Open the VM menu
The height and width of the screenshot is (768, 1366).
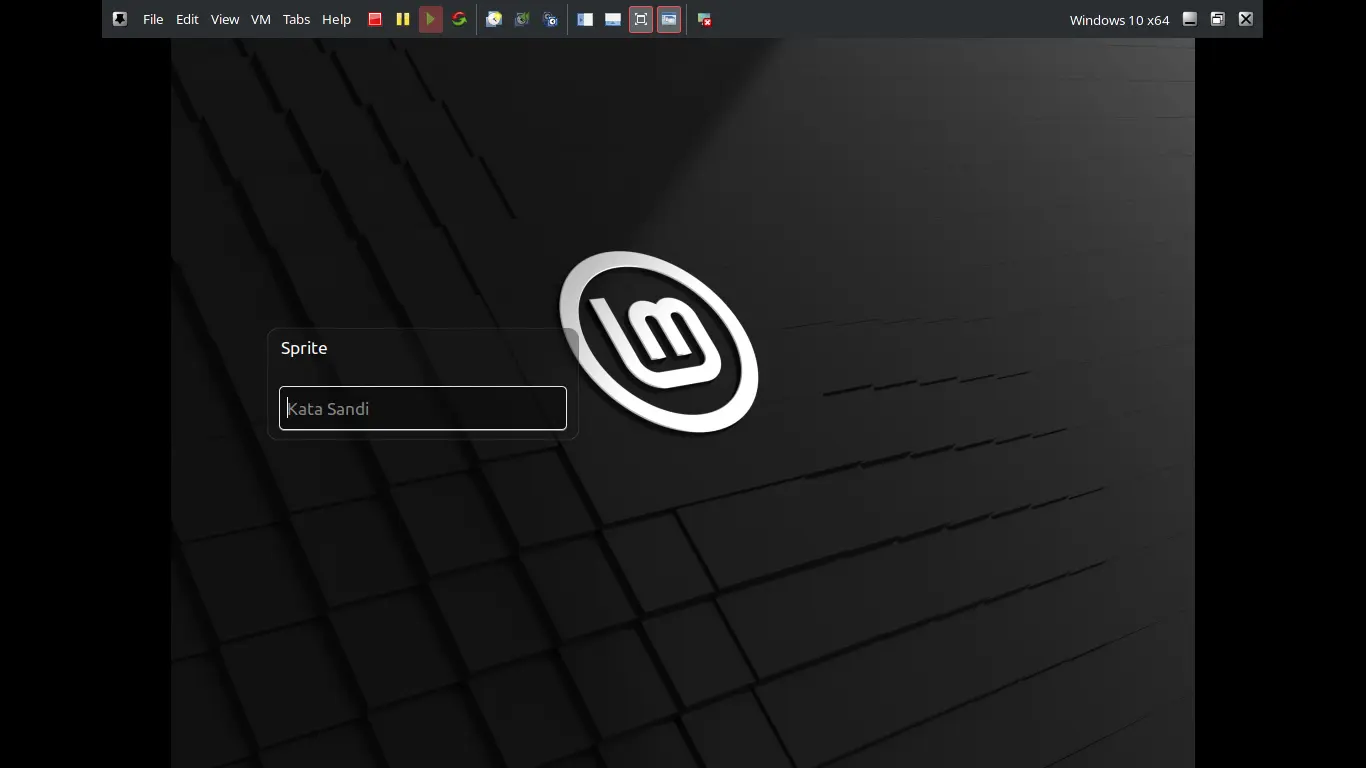[261, 19]
